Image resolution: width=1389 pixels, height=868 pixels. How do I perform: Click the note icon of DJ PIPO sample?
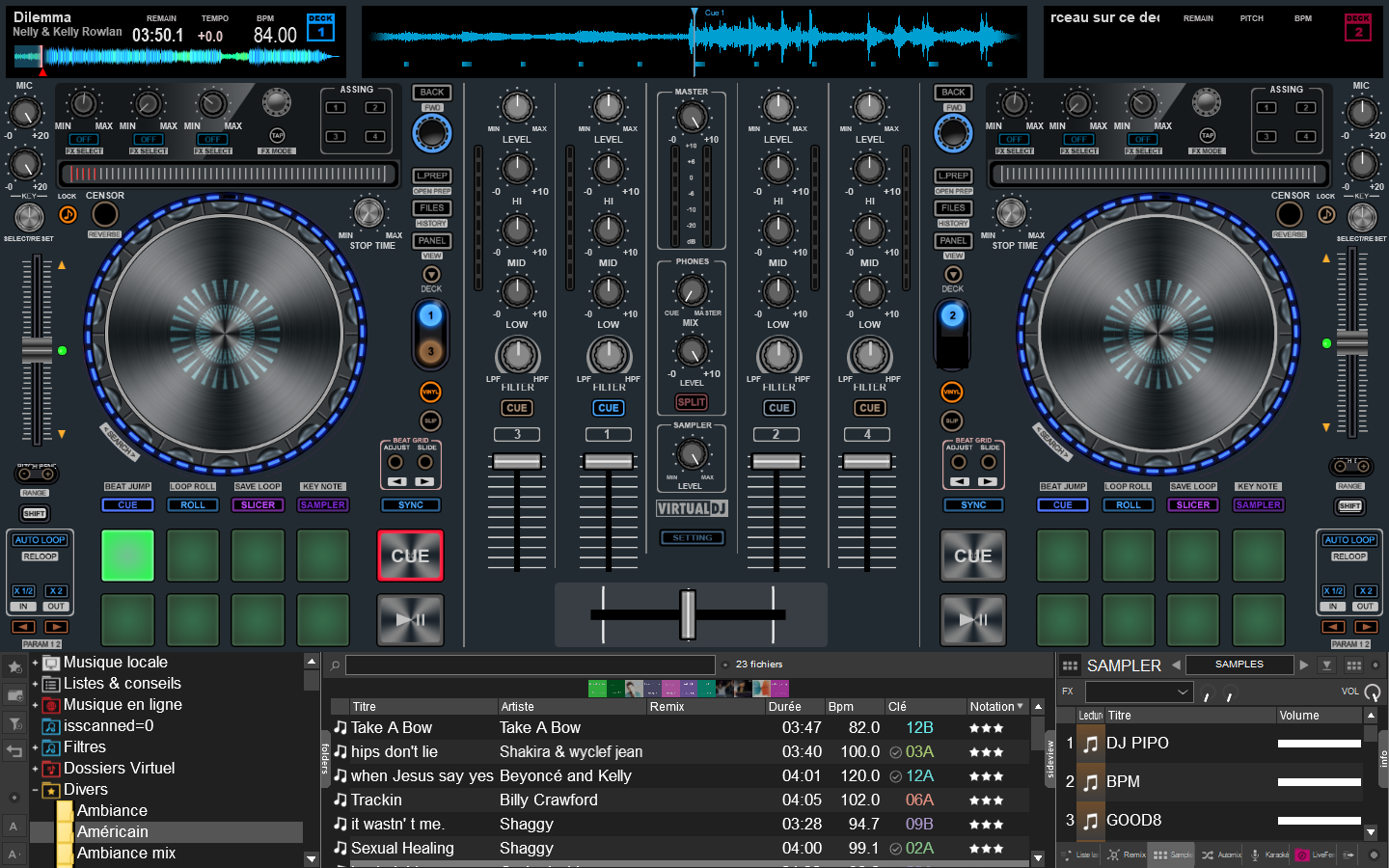click(x=1090, y=744)
